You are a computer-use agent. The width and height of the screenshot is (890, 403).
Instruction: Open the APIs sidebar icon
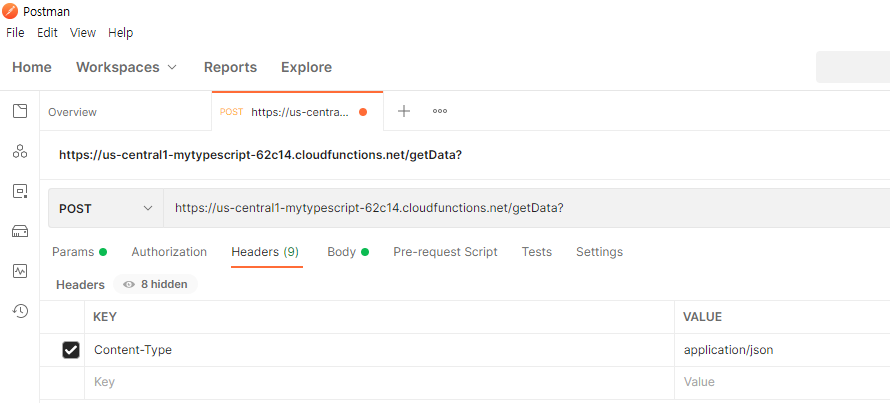[20, 151]
